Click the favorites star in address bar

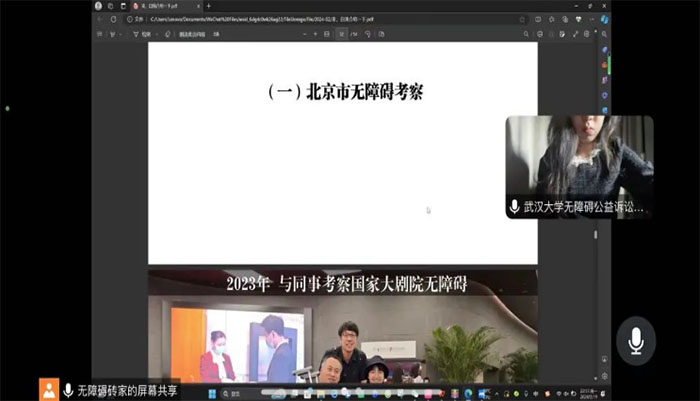click(522, 18)
